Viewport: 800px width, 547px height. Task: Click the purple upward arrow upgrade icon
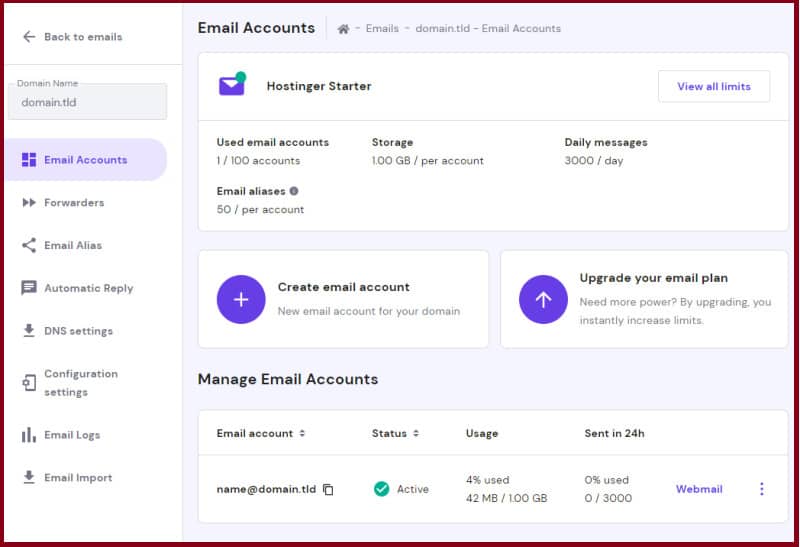(543, 300)
